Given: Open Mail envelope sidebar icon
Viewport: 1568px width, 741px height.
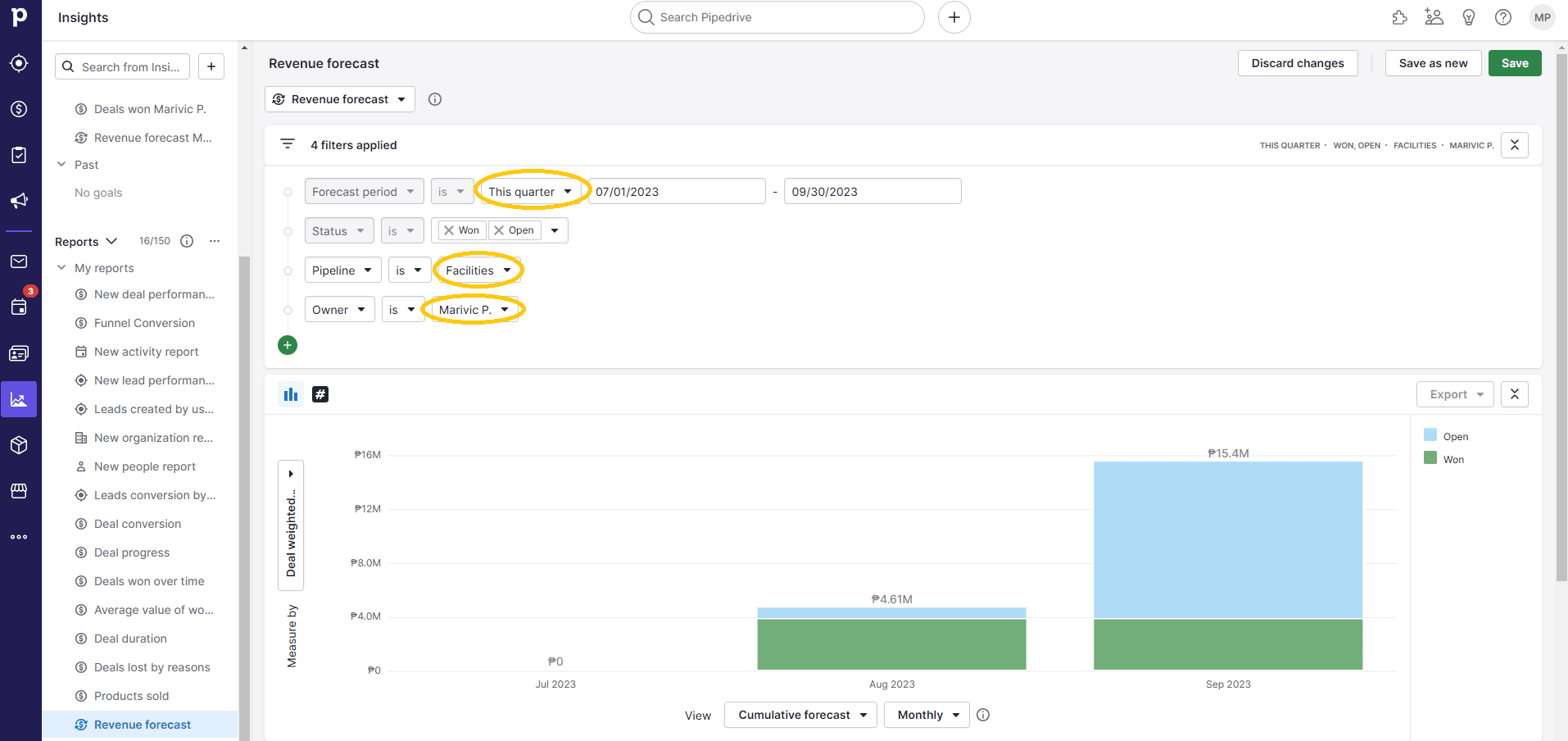Looking at the screenshot, I should [19, 261].
